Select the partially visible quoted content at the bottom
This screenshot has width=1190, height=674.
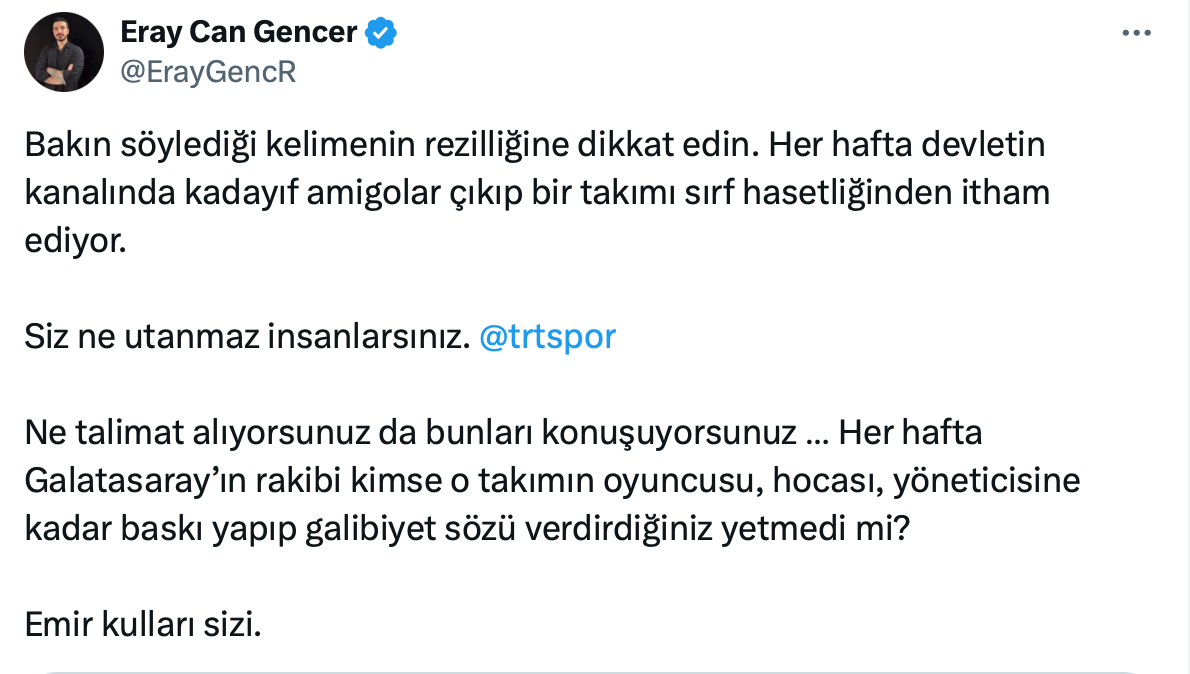pos(595,670)
